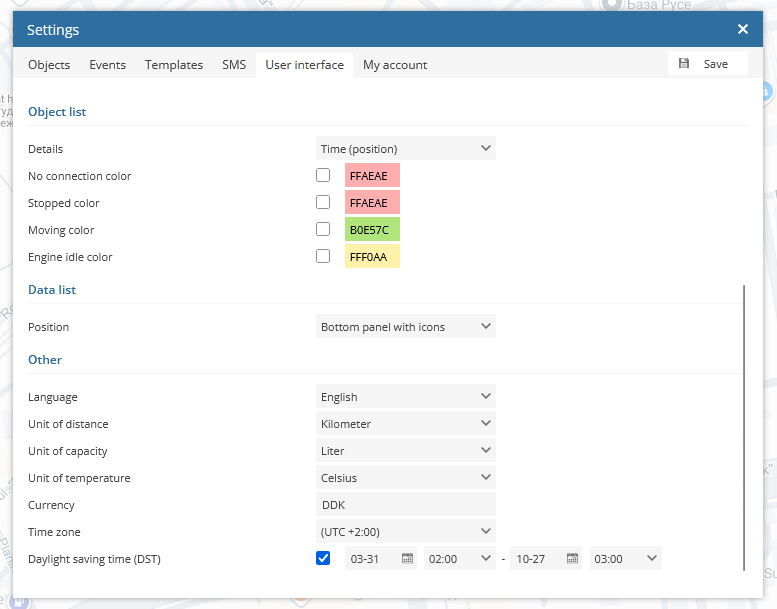Disable Daylight saving time checkbox
This screenshot has width=777, height=609.
pyautogui.click(x=323, y=558)
